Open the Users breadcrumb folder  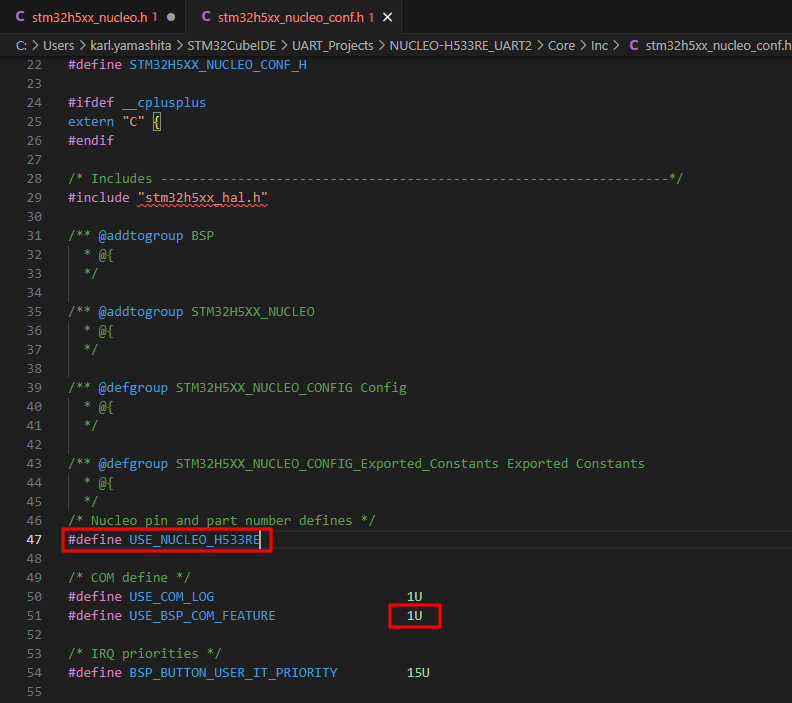click(59, 45)
